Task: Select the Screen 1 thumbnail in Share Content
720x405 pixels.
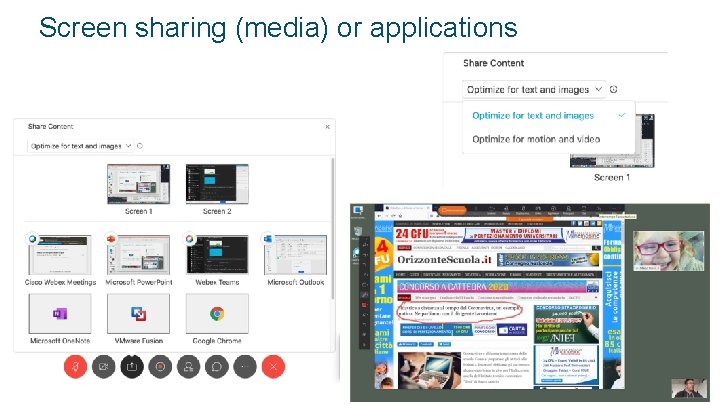Action: point(138,184)
